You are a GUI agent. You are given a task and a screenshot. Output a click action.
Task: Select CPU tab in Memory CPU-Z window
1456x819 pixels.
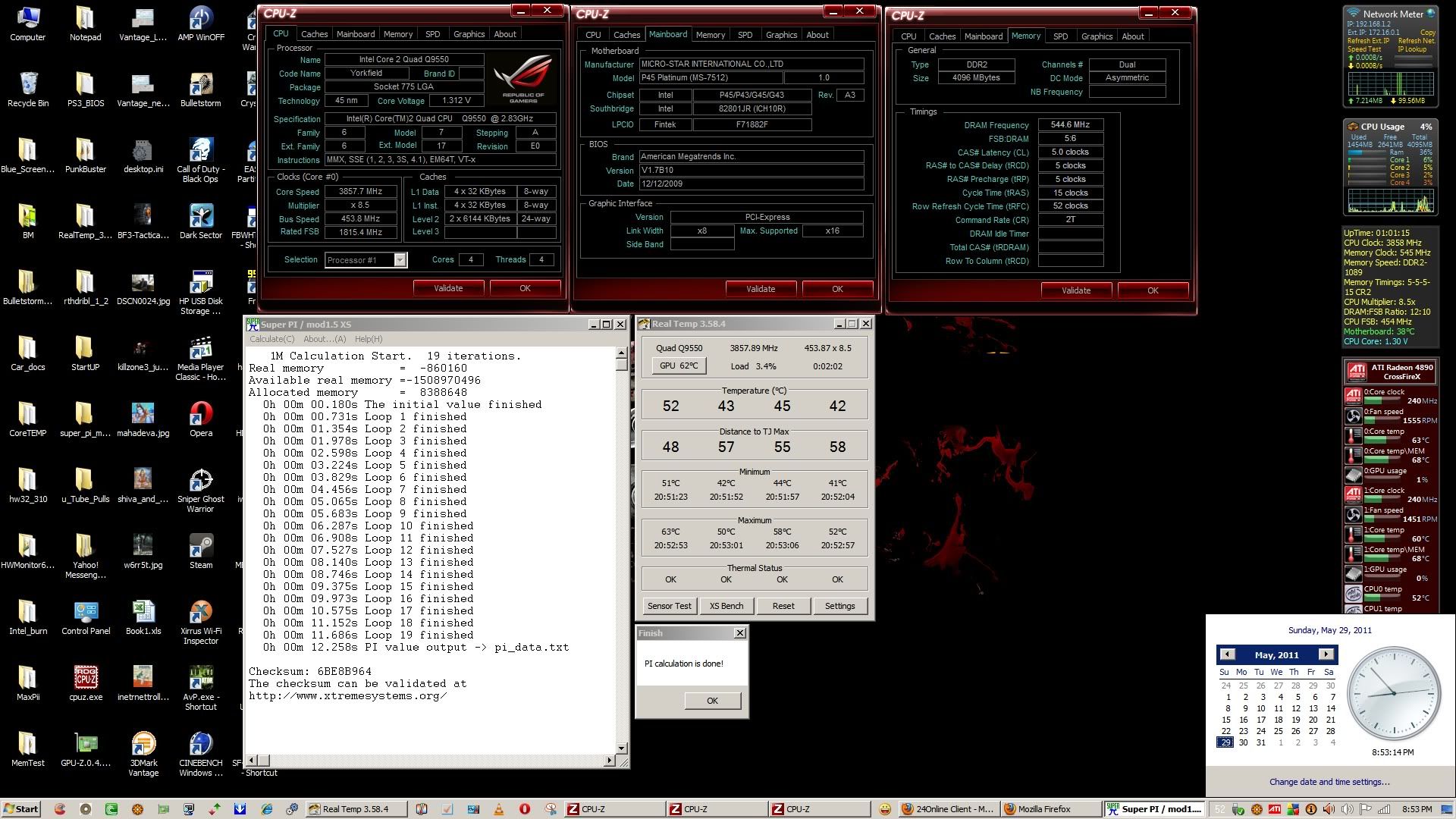click(x=908, y=36)
